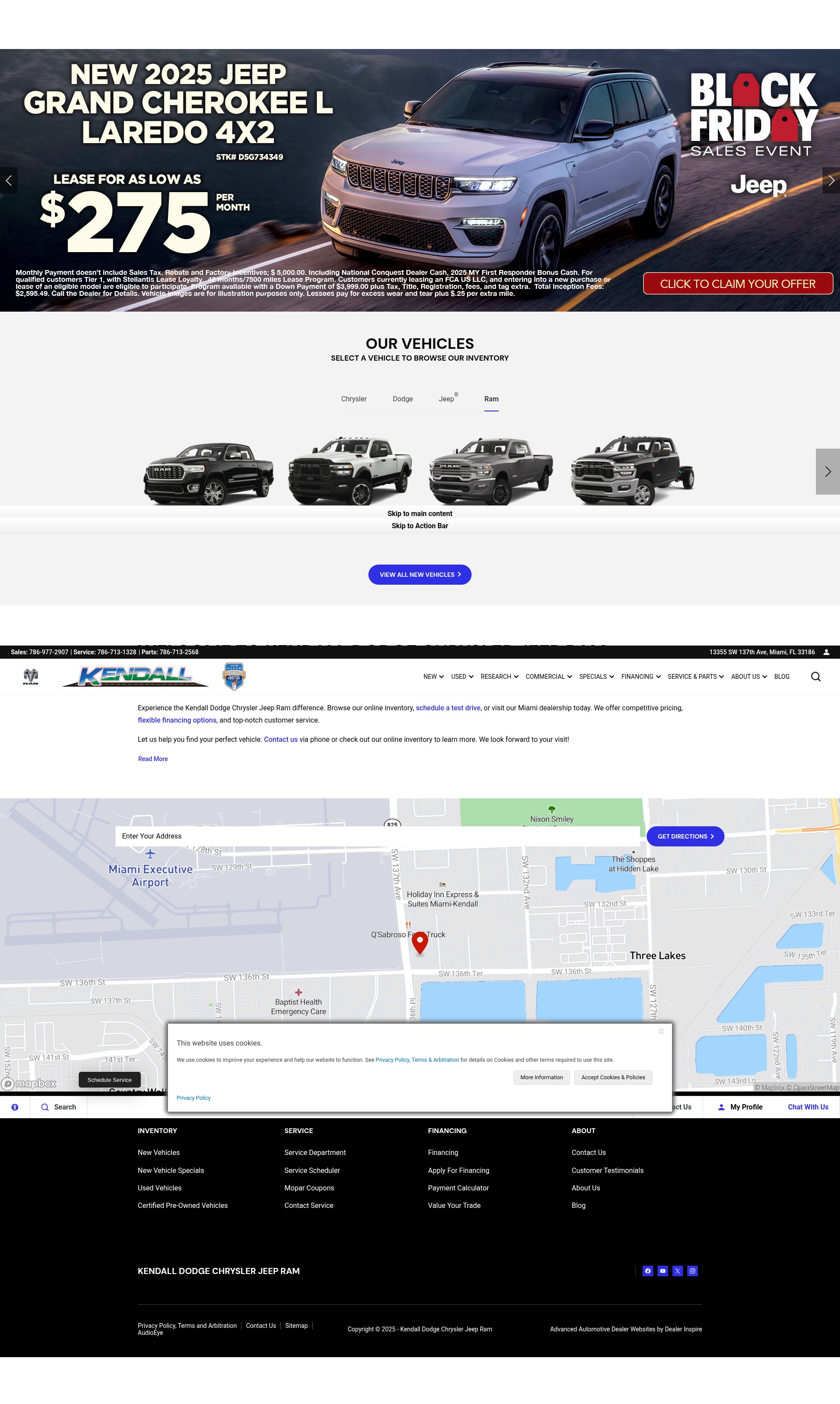Expand the USED menu dropdown
The image size is (840, 1404).
(462, 677)
